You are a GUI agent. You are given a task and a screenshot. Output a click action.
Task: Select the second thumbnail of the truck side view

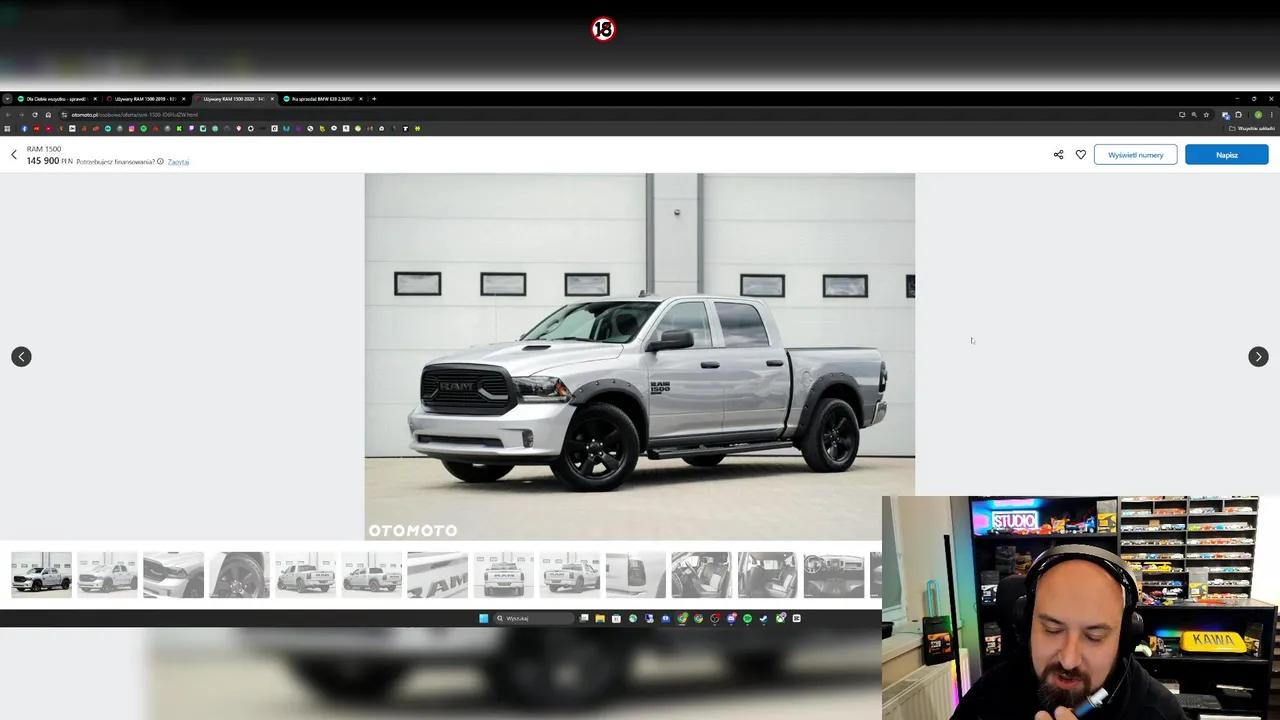[x=107, y=575]
